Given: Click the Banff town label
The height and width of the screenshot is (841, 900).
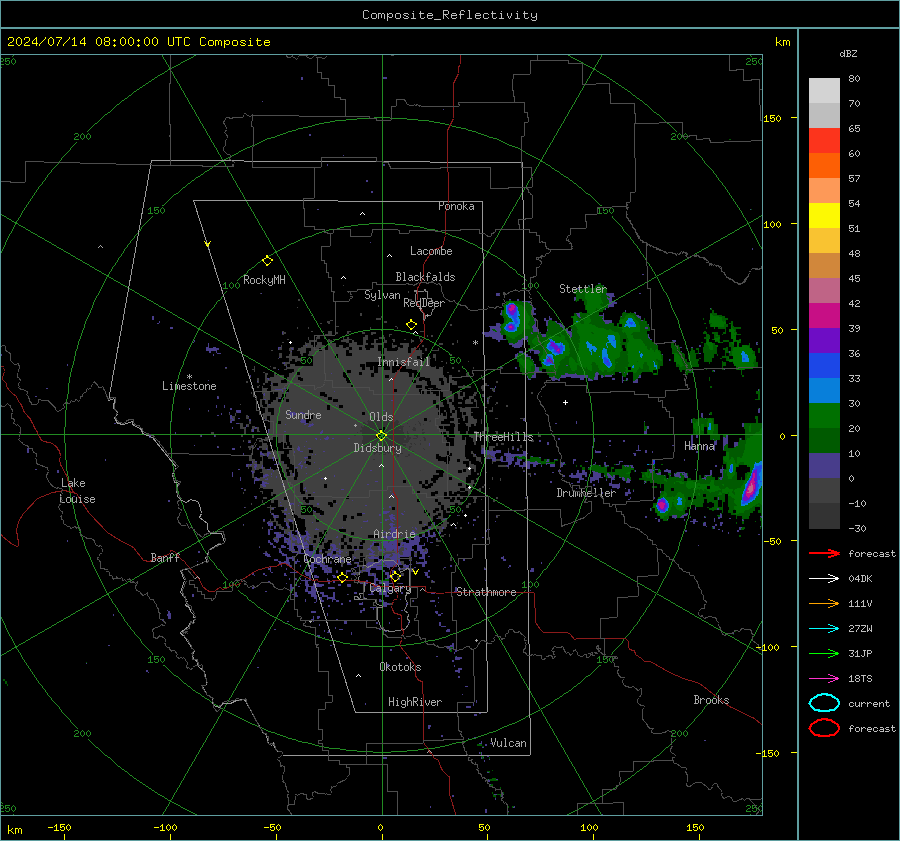Looking at the screenshot, I should [x=165, y=558].
